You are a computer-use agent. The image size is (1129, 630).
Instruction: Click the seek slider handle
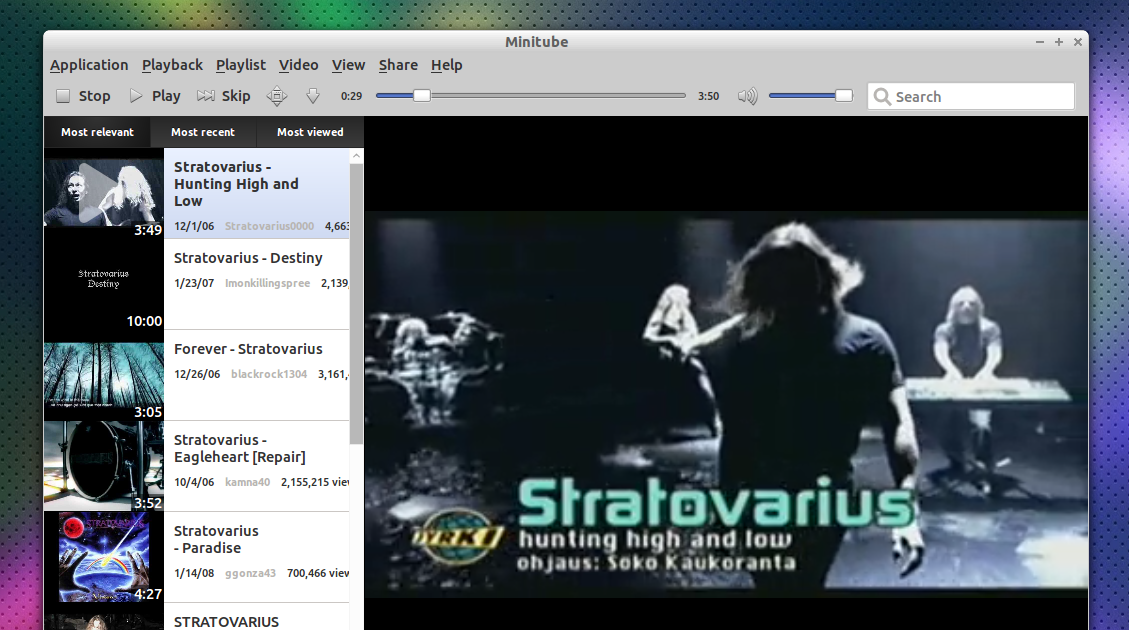422,96
